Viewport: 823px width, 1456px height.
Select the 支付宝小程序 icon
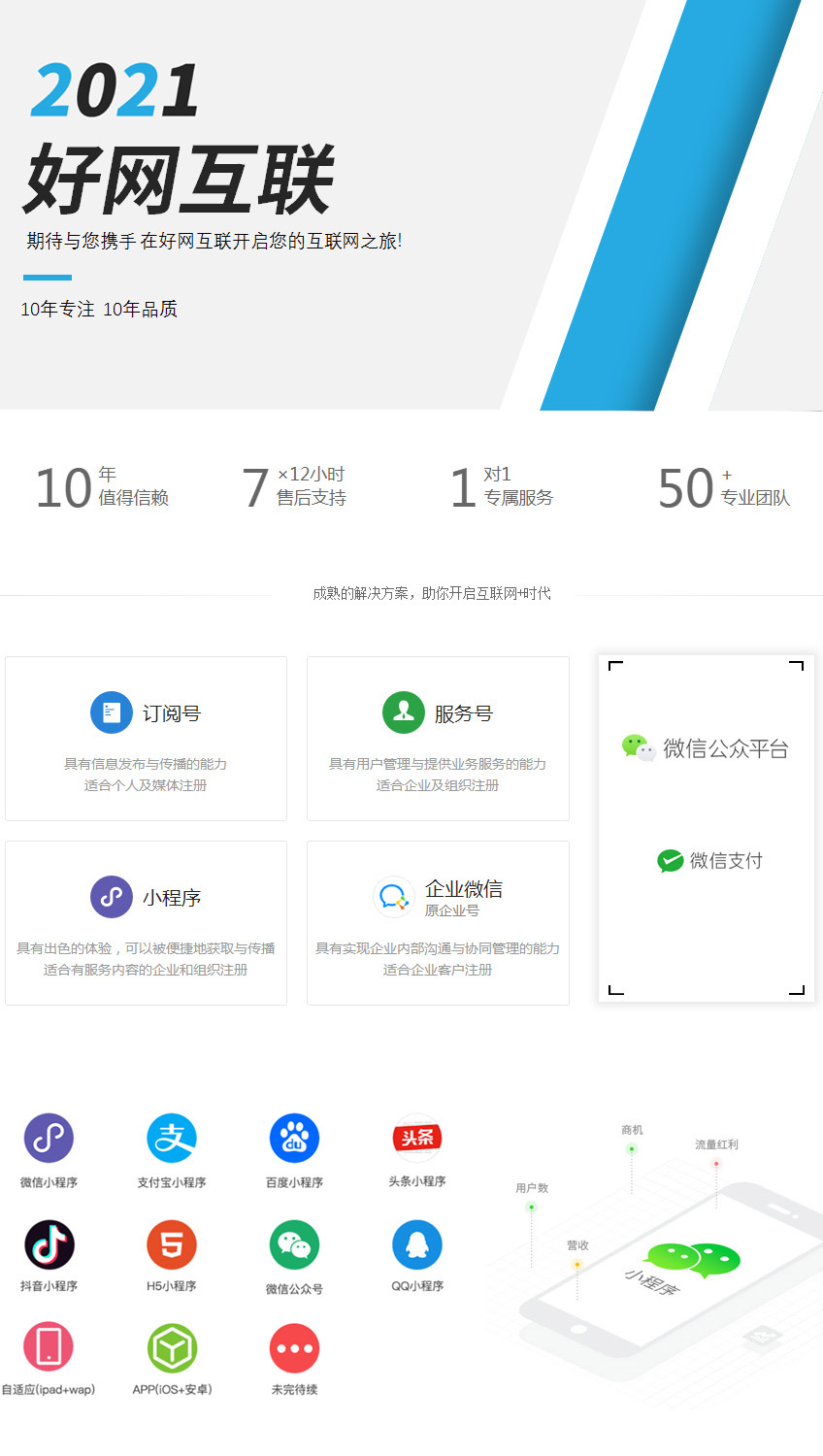(172, 1138)
